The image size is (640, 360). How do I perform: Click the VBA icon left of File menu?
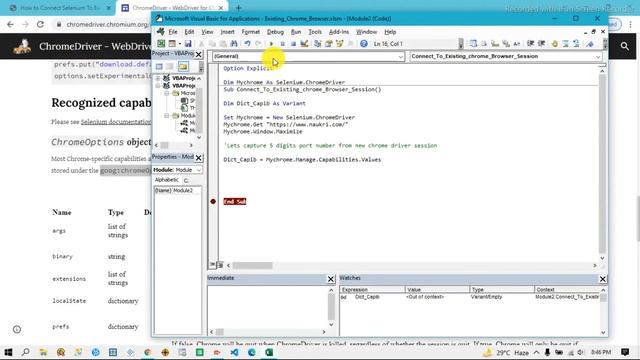[x=161, y=31]
